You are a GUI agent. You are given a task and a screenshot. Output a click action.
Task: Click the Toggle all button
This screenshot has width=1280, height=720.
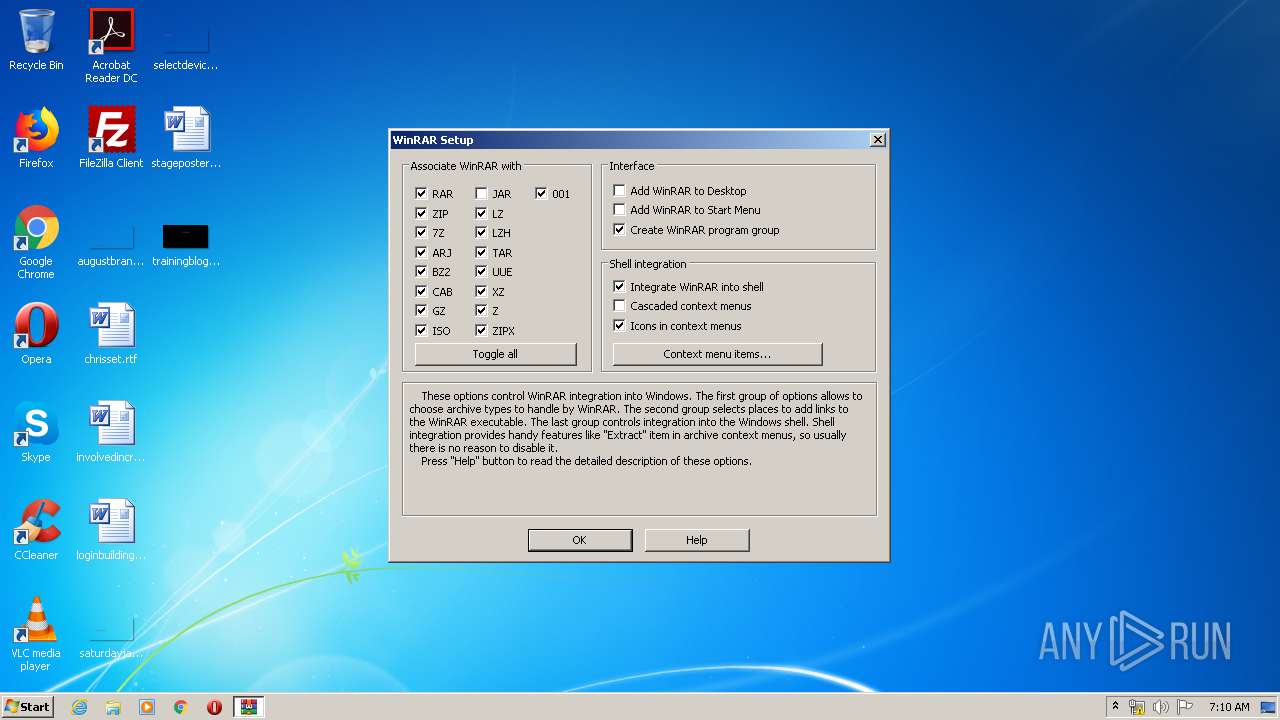[495, 354]
